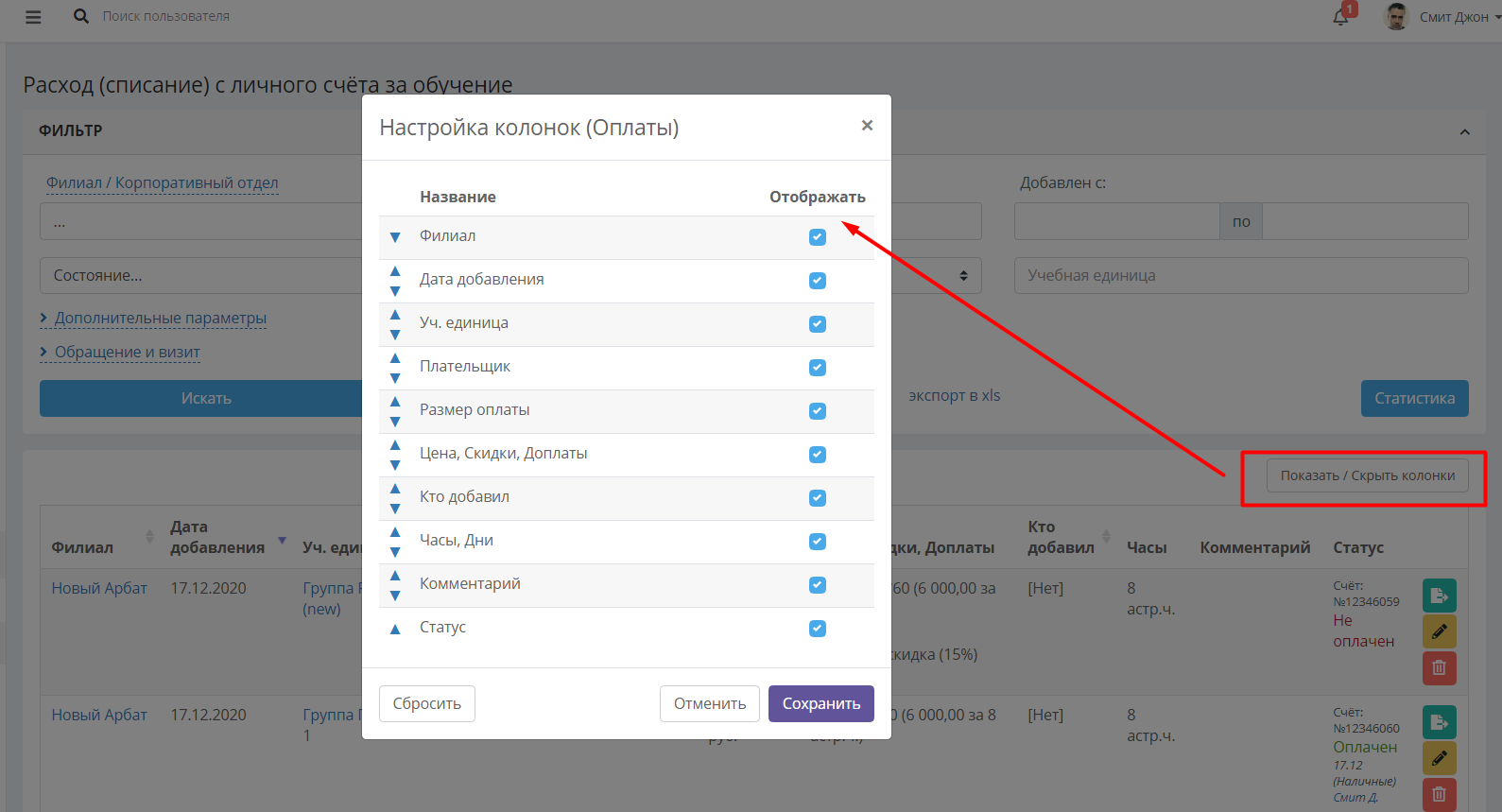Uncheck the Филиал column checkbox

[x=818, y=237]
